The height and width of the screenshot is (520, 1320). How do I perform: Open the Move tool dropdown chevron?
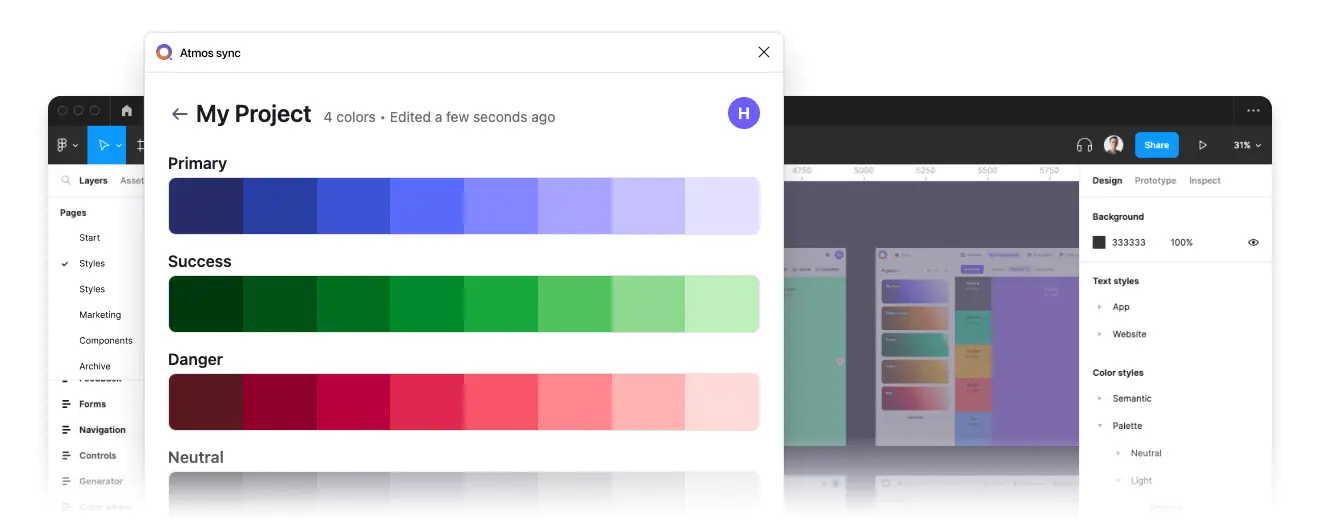(119, 146)
